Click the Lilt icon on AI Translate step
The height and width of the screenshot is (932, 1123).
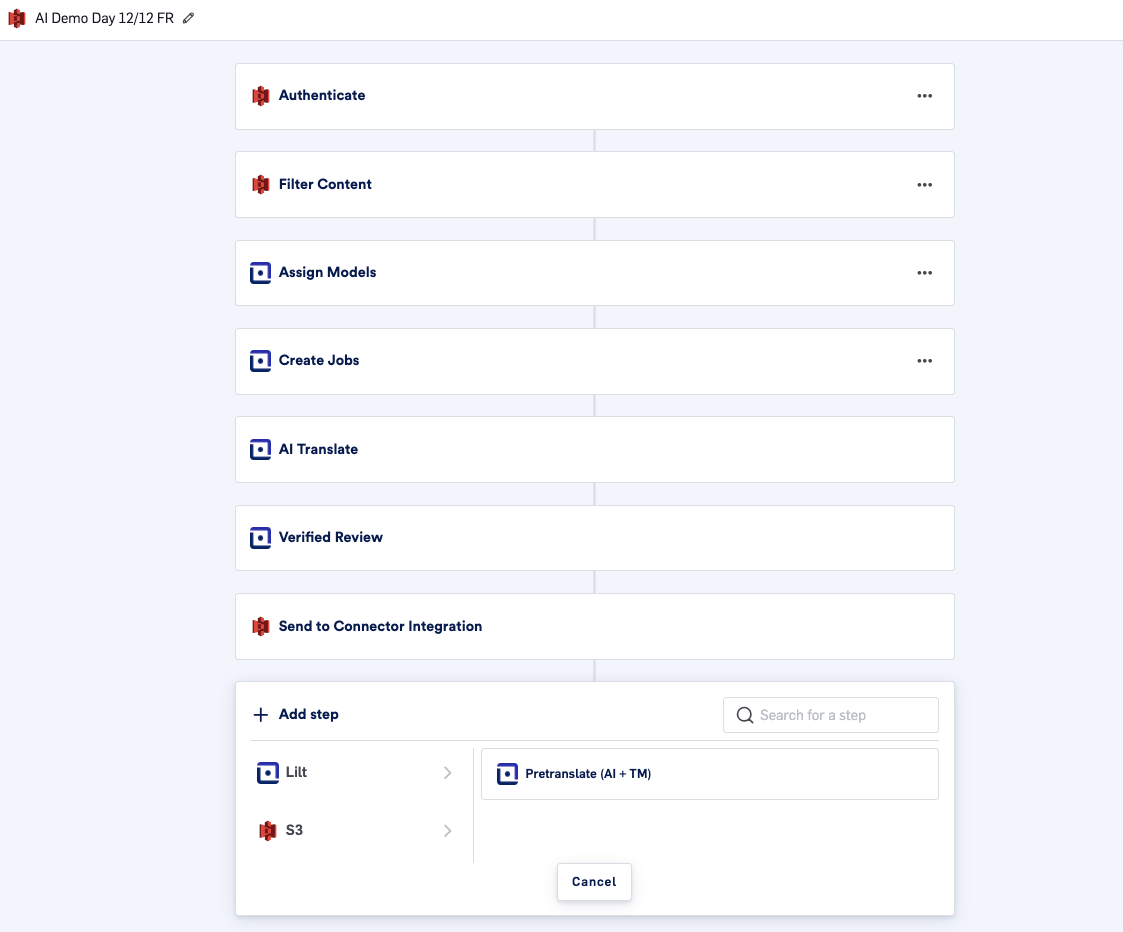click(261, 449)
